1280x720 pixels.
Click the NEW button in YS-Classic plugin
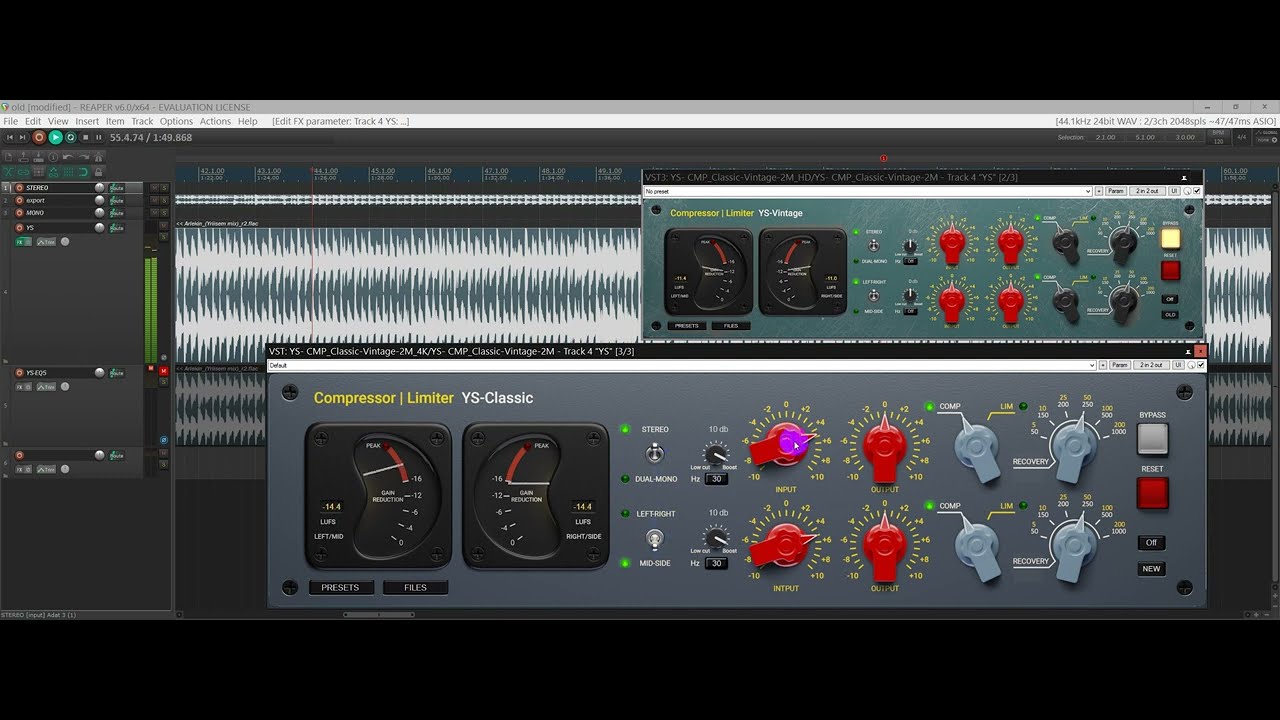[x=1152, y=569]
